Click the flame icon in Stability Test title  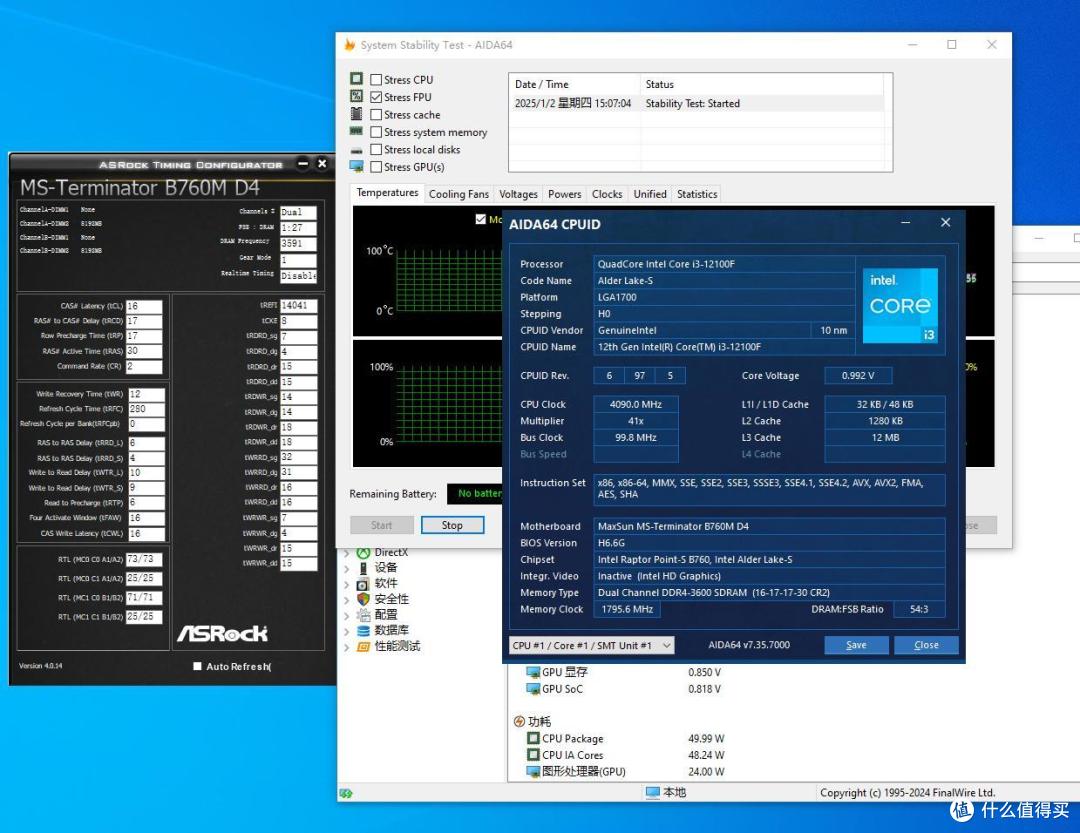[349, 45]
